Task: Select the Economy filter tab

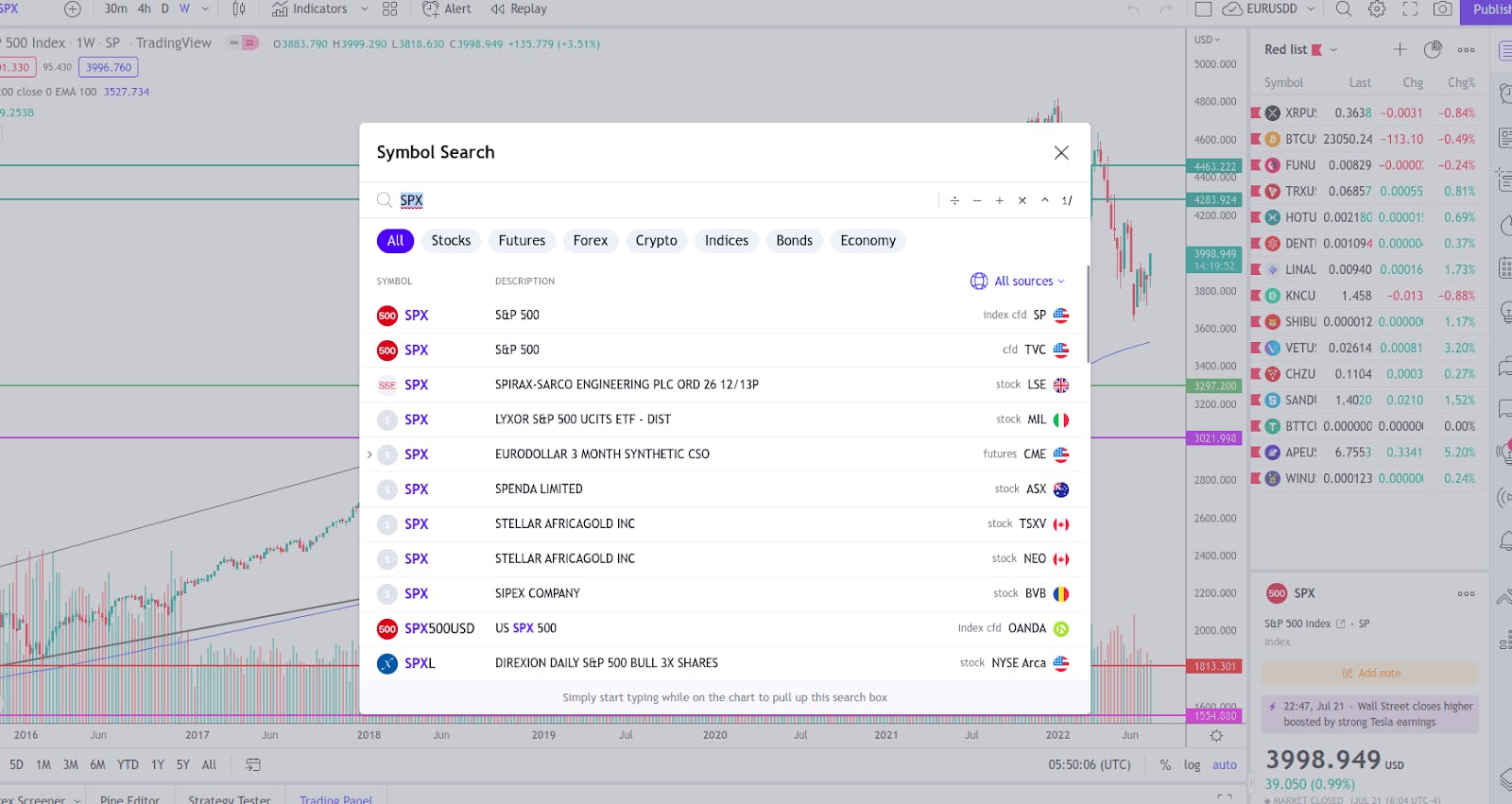Action: 868,241
